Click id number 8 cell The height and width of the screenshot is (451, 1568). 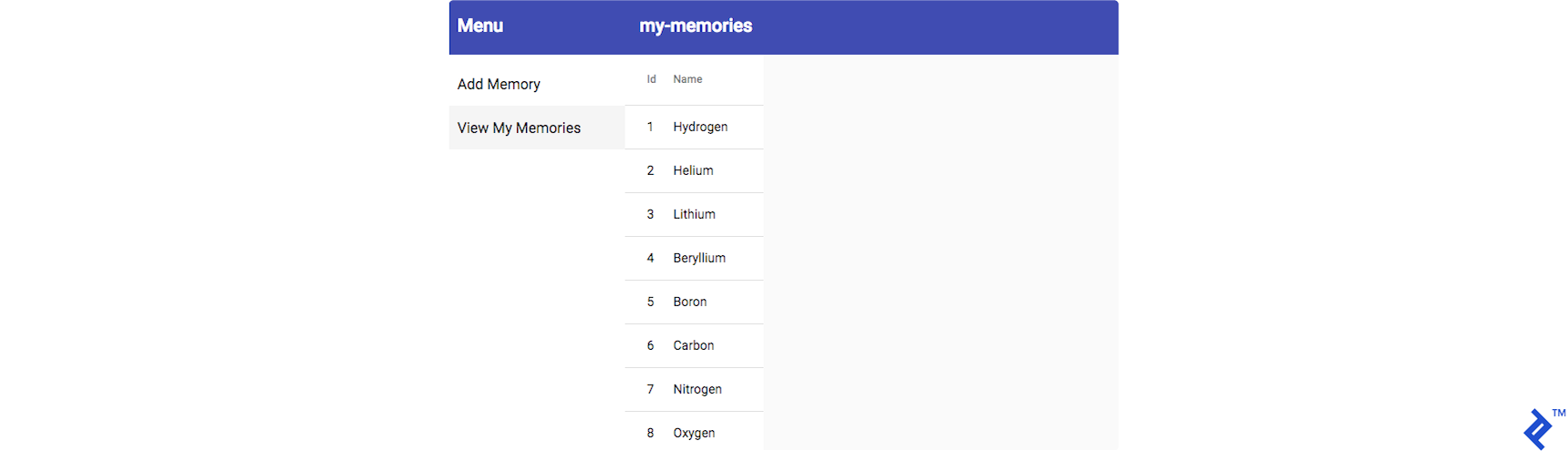point(650,433)
